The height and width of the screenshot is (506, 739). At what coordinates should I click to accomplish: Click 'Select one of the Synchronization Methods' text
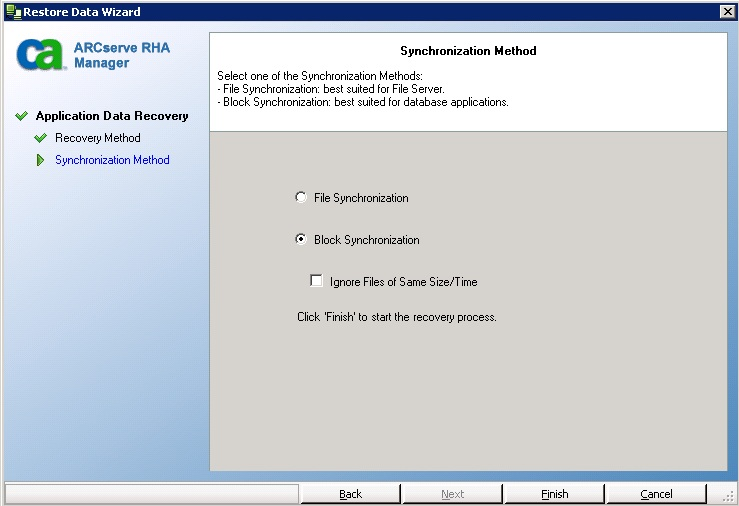[320, 76]
